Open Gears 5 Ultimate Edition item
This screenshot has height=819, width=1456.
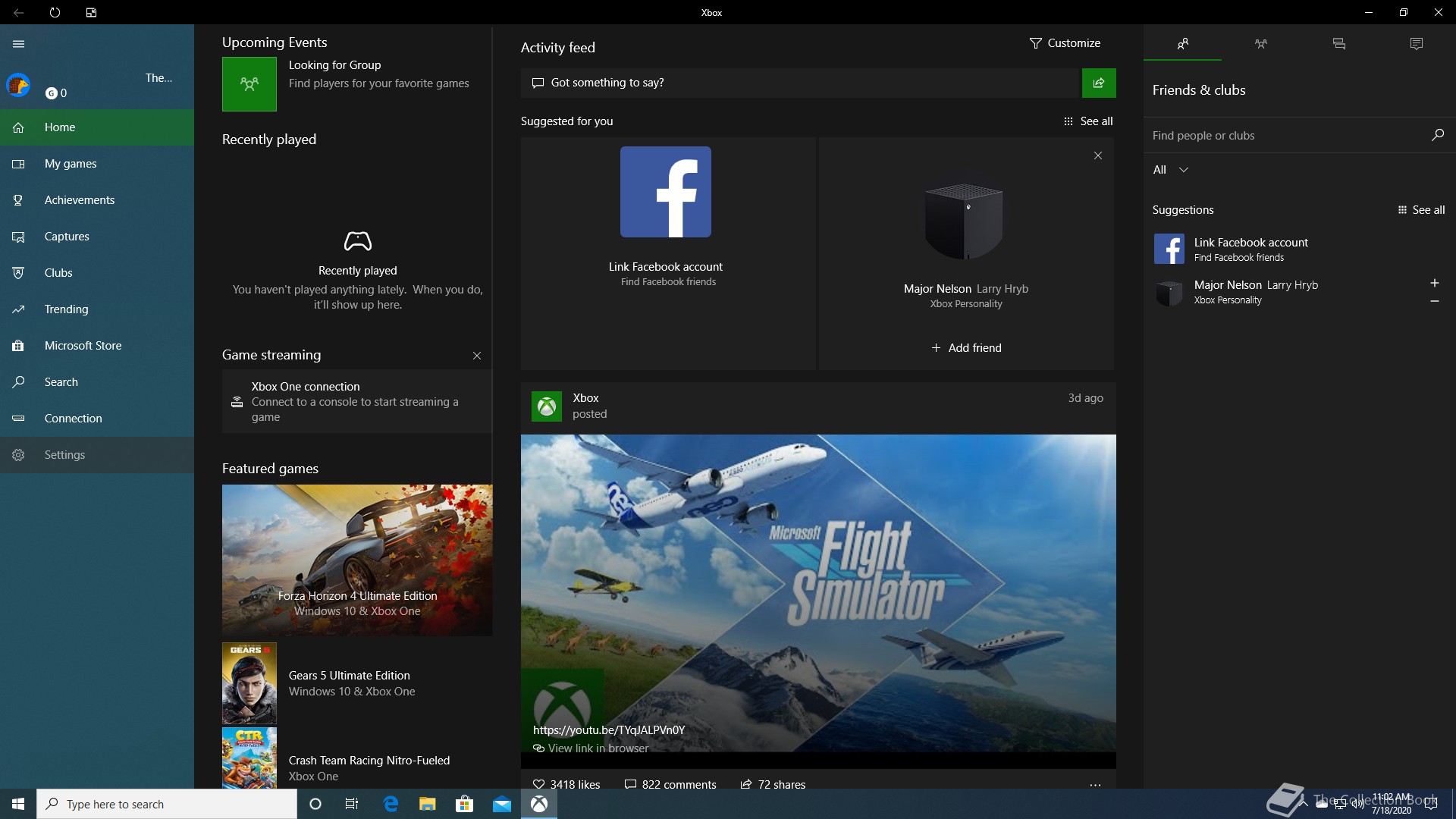click(x=356, y=683)
